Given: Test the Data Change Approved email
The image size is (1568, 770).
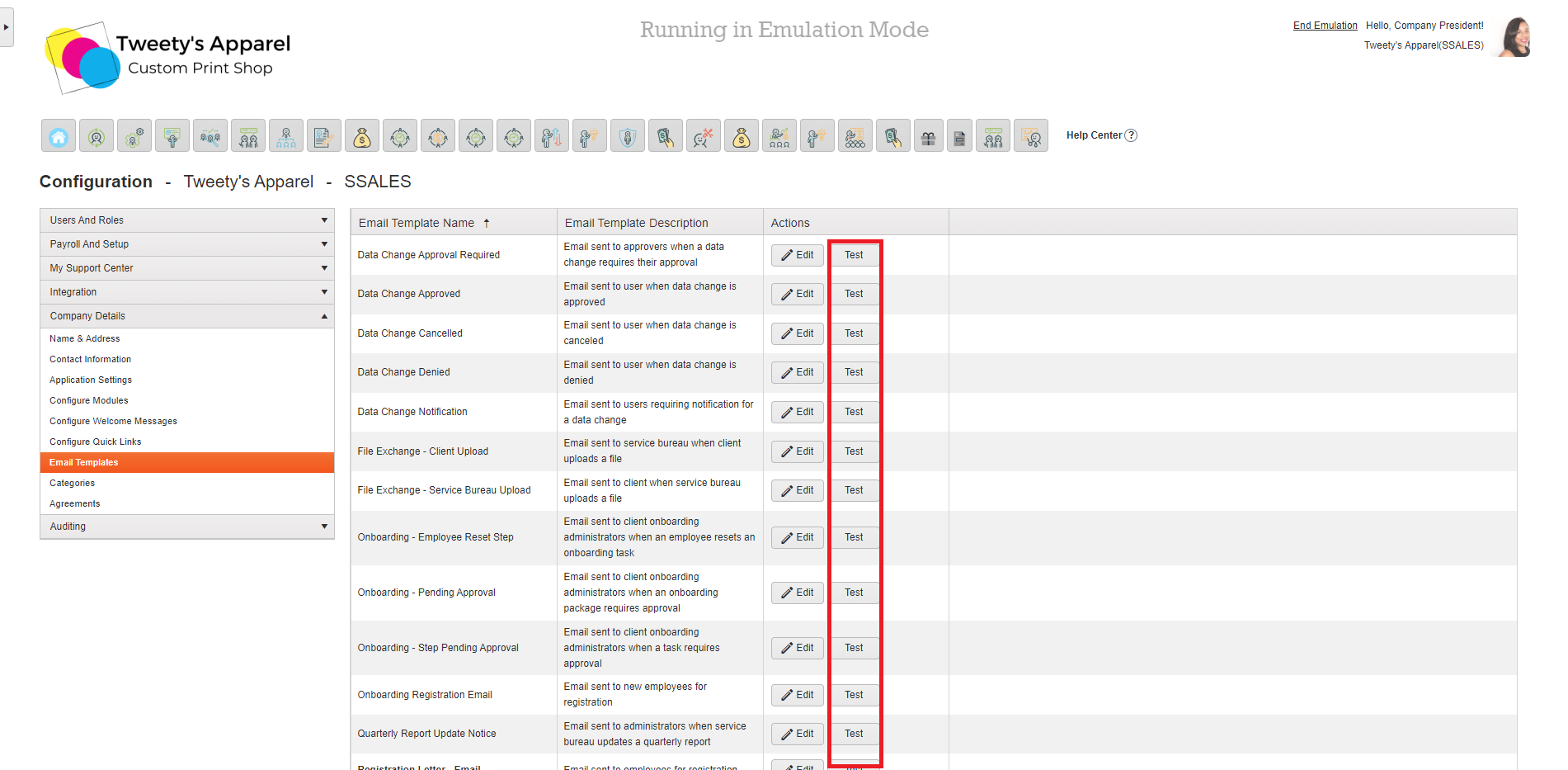Looking at the screenshot, I should (x=854, y=294).
